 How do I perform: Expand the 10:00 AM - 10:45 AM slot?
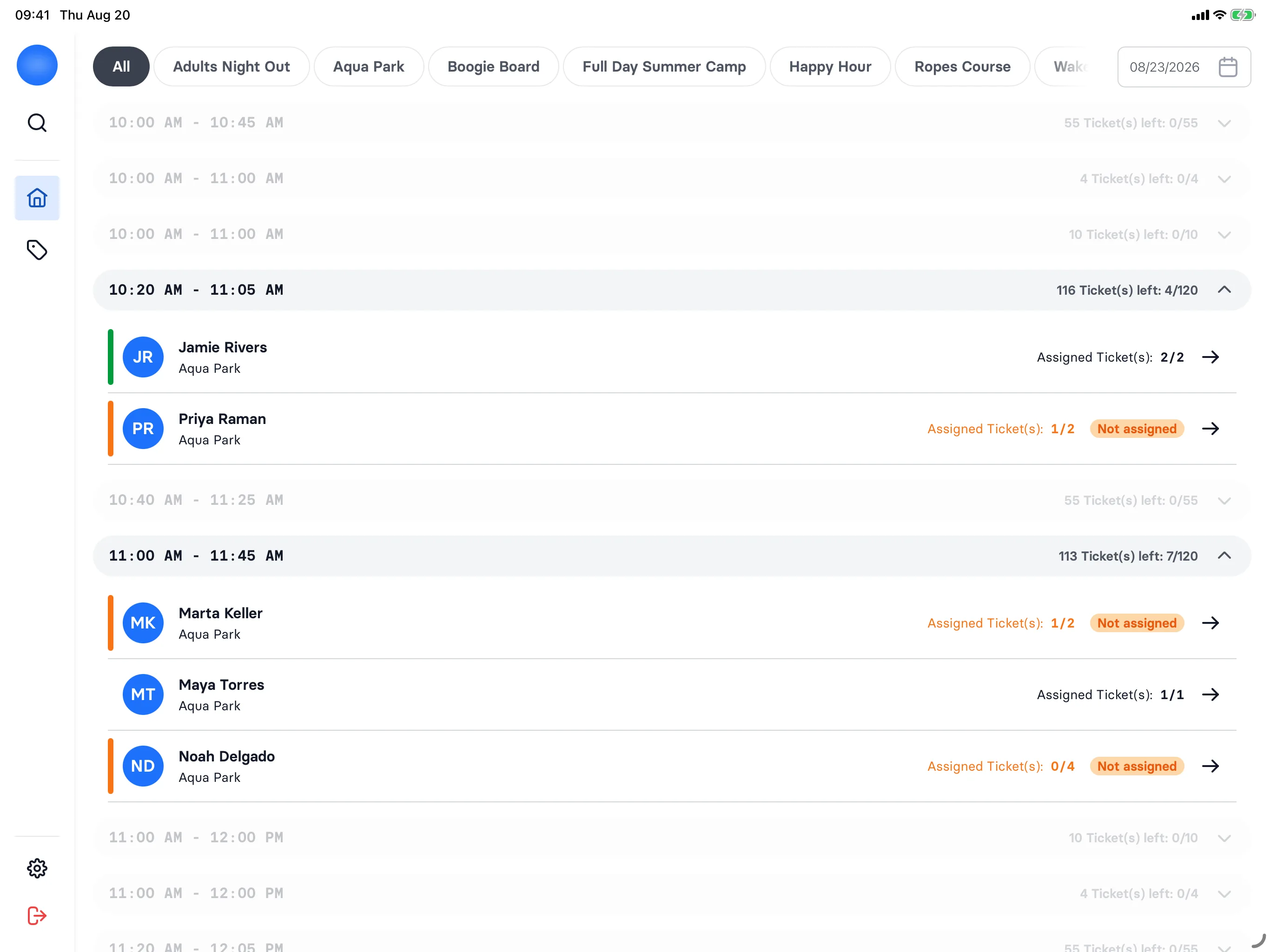[x=672, y=123]
